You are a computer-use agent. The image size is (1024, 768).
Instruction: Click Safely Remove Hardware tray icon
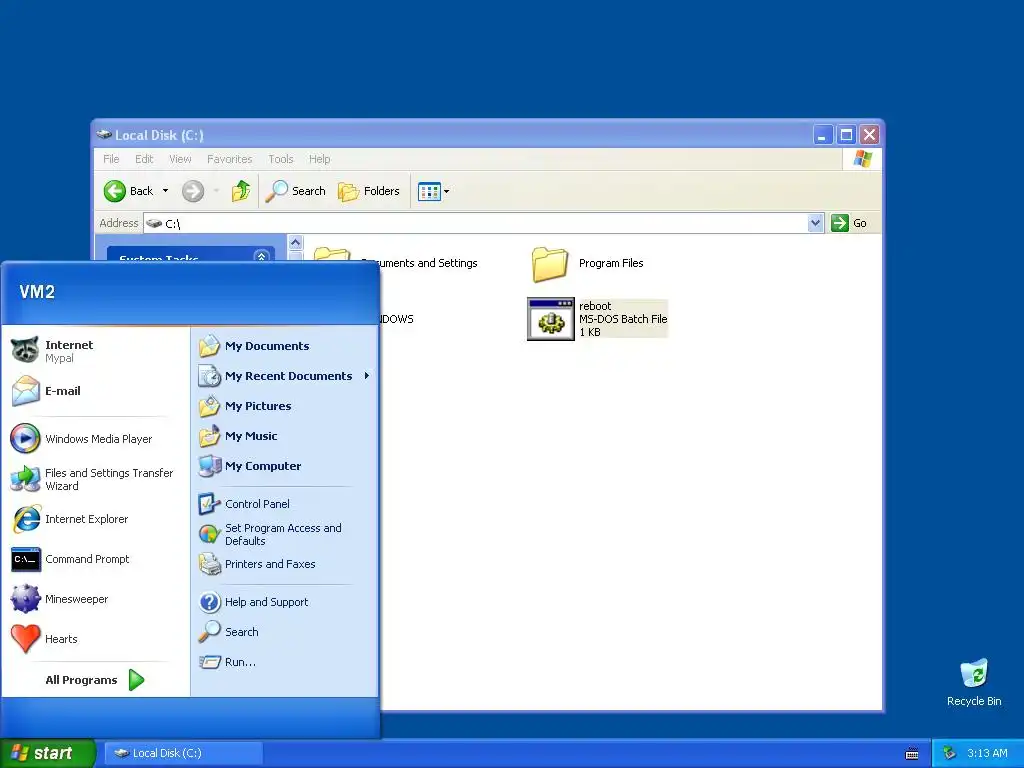949,753
